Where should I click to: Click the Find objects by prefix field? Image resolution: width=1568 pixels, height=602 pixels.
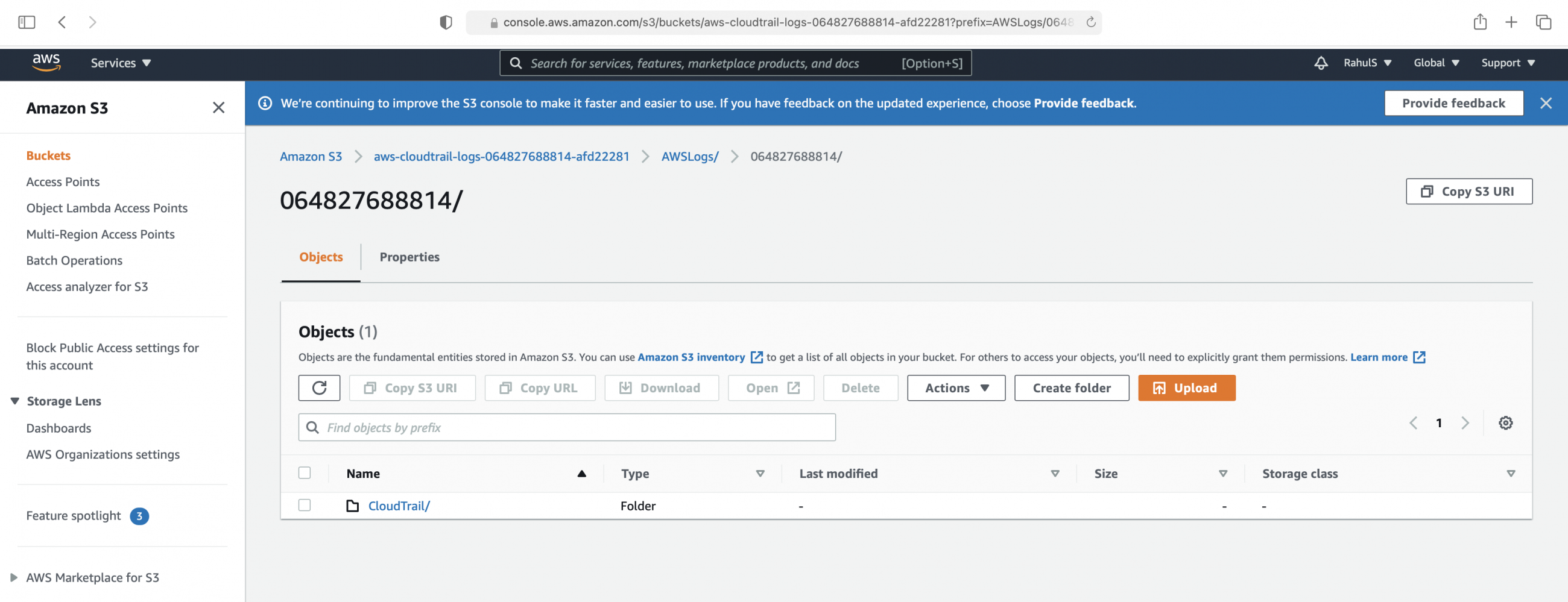tap(566, 427)
